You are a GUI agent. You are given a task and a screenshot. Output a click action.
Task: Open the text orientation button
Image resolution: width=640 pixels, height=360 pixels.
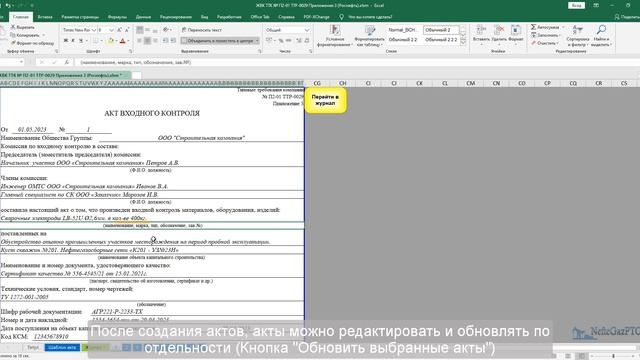pyautogui.click(x=167, y=30)
